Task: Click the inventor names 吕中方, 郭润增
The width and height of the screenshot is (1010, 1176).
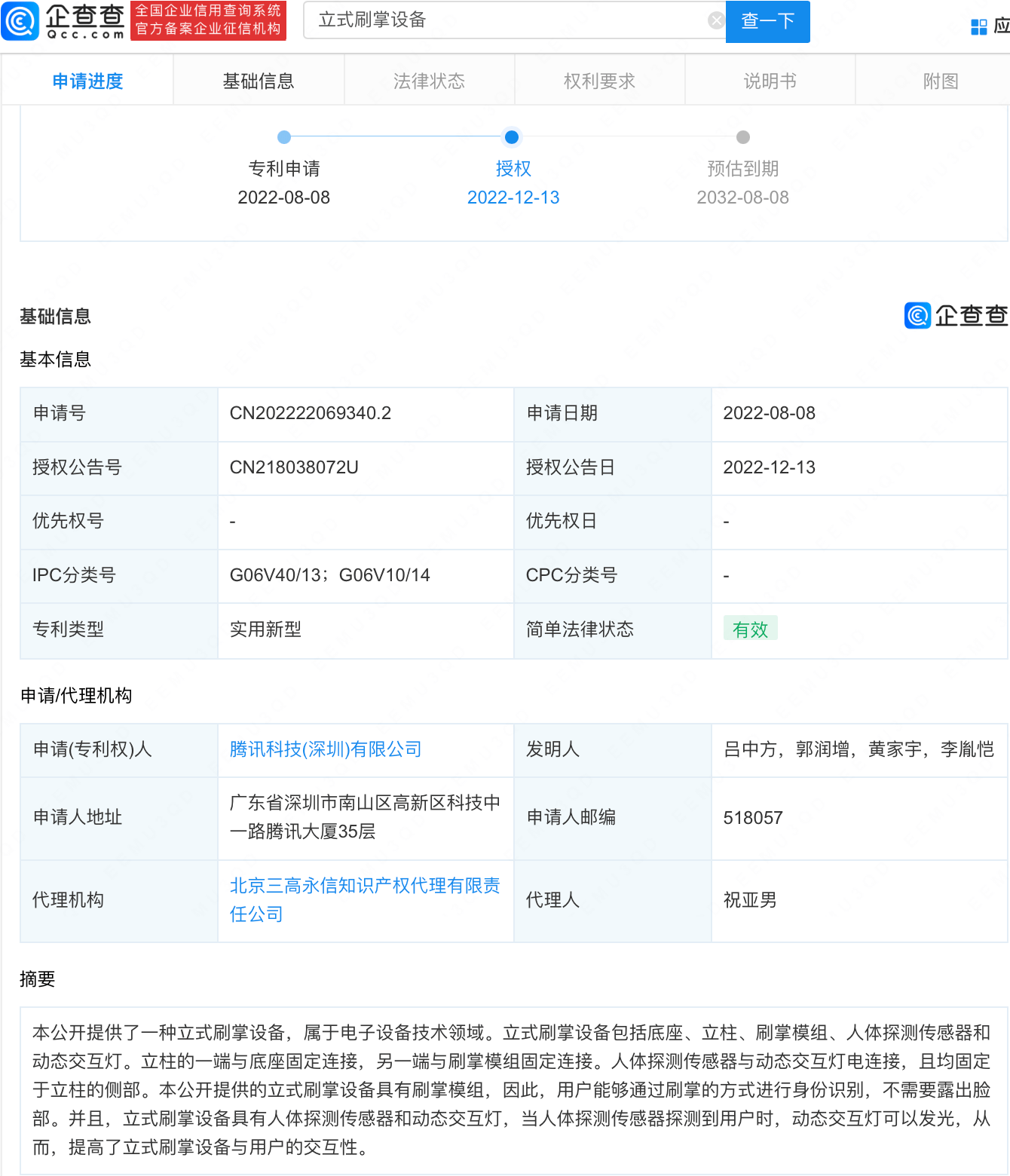Action: pyautogui.click(x=787, y=749)
